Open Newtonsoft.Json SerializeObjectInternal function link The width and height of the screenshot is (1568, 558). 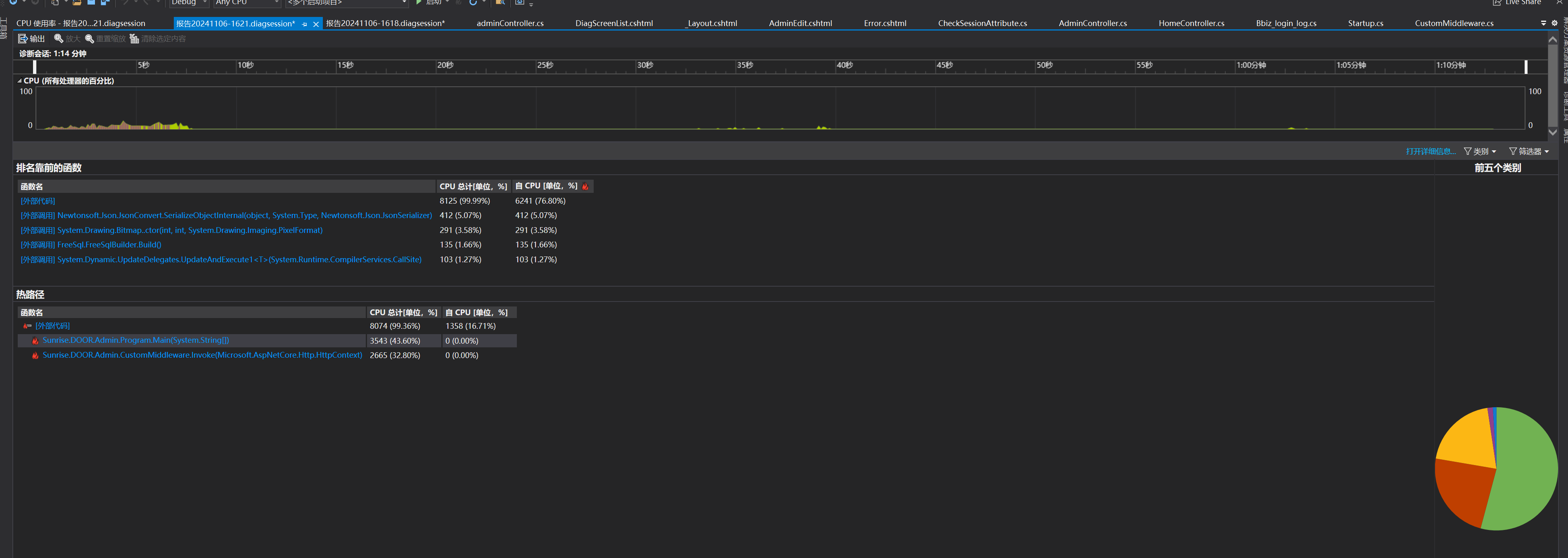click(226, 216)
